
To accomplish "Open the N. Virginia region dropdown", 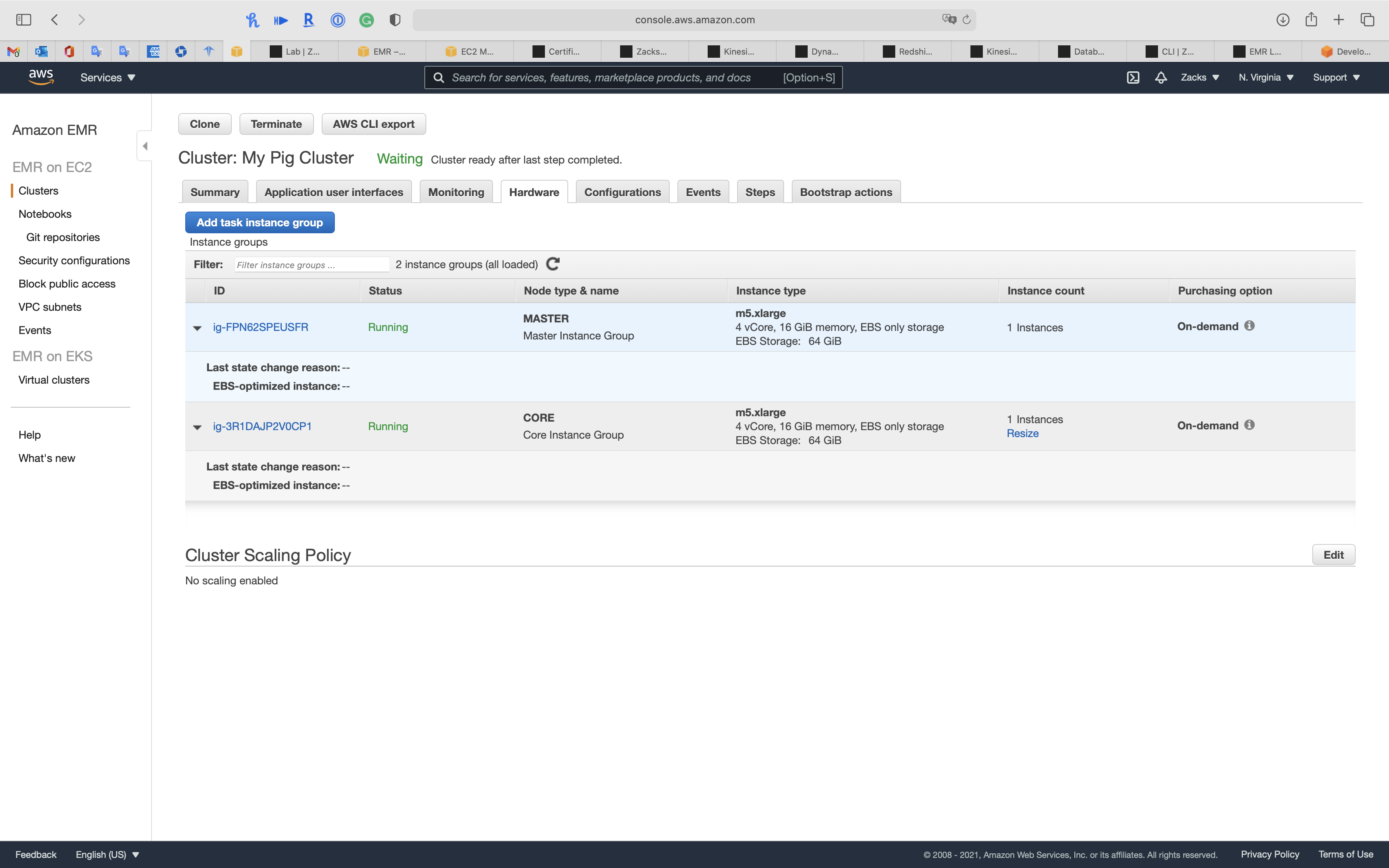I will (1266, 77).
